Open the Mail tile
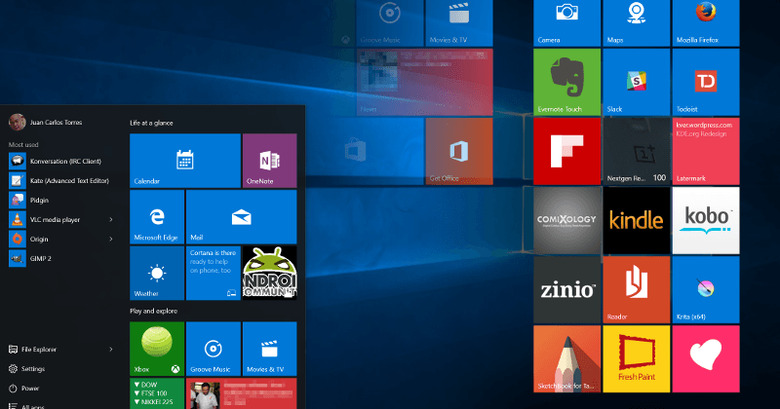 (241, 216)
